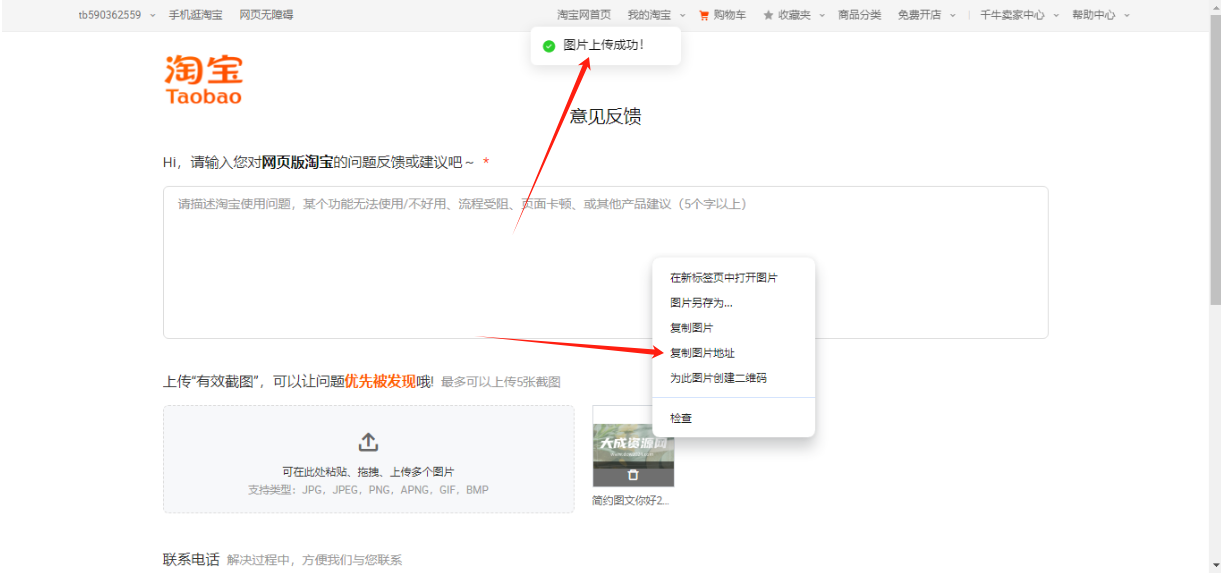Click the uploaded 大成资源网 image thumbnail
This screenshot has height=573, width=1221.
click(633, 446)
